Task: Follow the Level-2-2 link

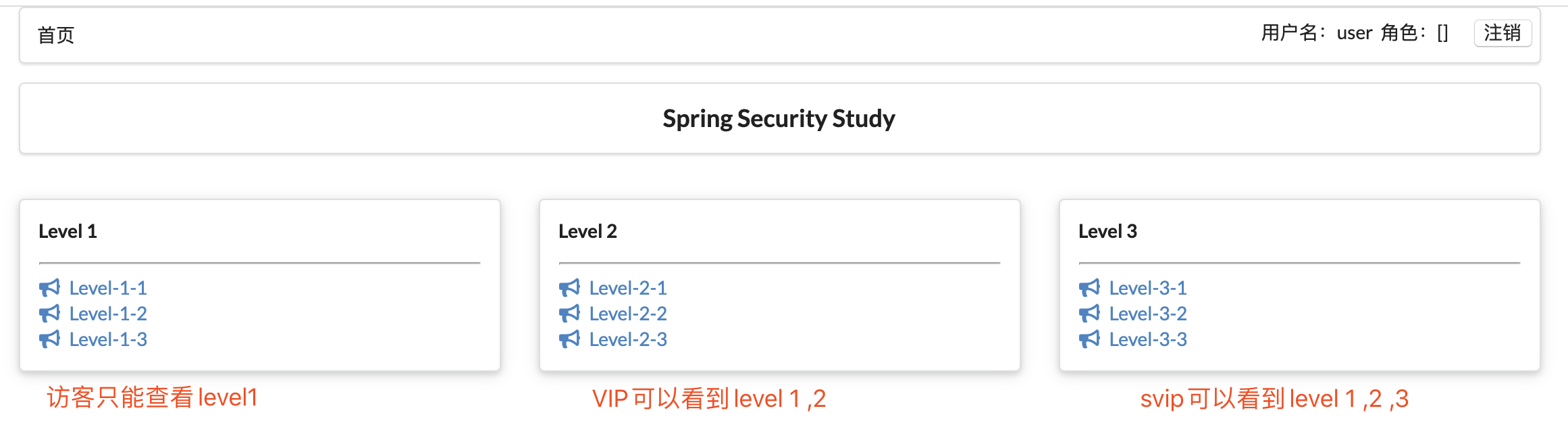Action: click(628, 314)
